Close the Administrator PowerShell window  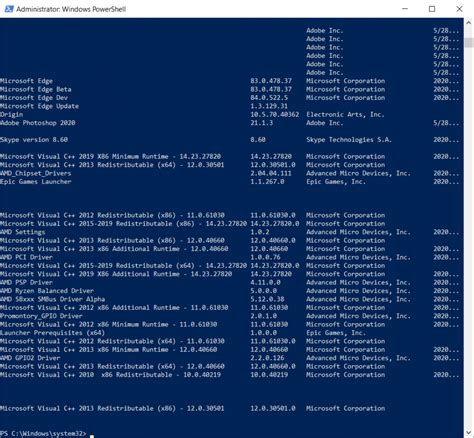point(459,9)
